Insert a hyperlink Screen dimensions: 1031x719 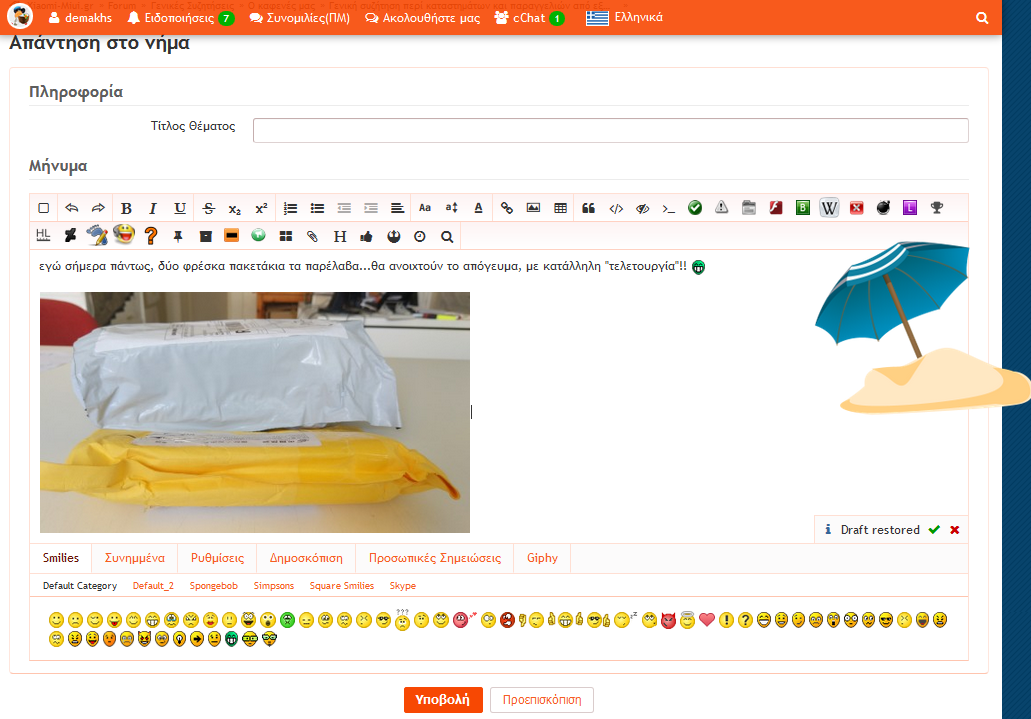click(x=506, y=209)
